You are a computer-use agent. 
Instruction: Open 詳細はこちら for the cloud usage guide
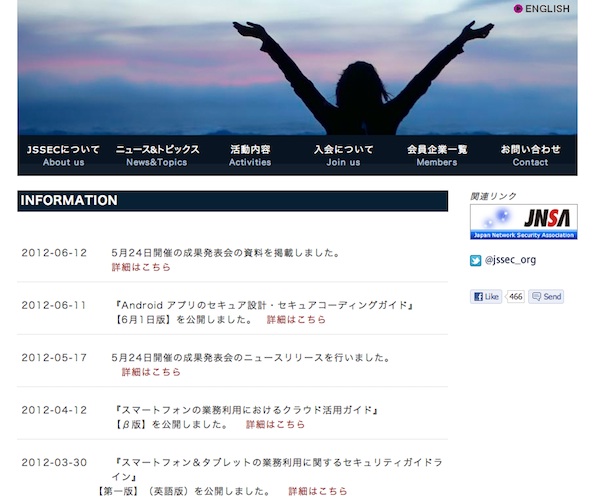276,425
